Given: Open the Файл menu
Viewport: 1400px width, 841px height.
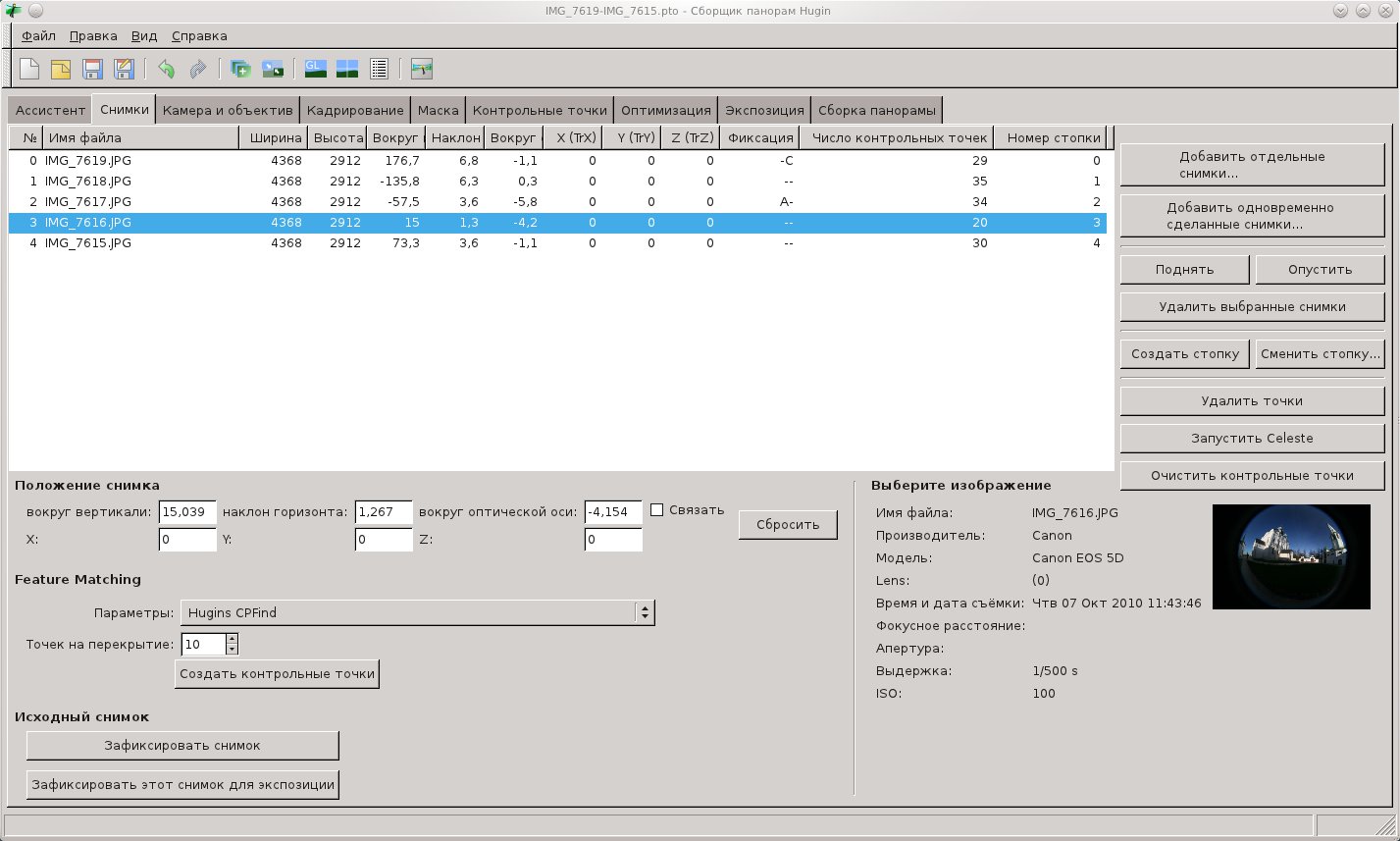Looking at the screenshot, I should click(x=38, y=35).
